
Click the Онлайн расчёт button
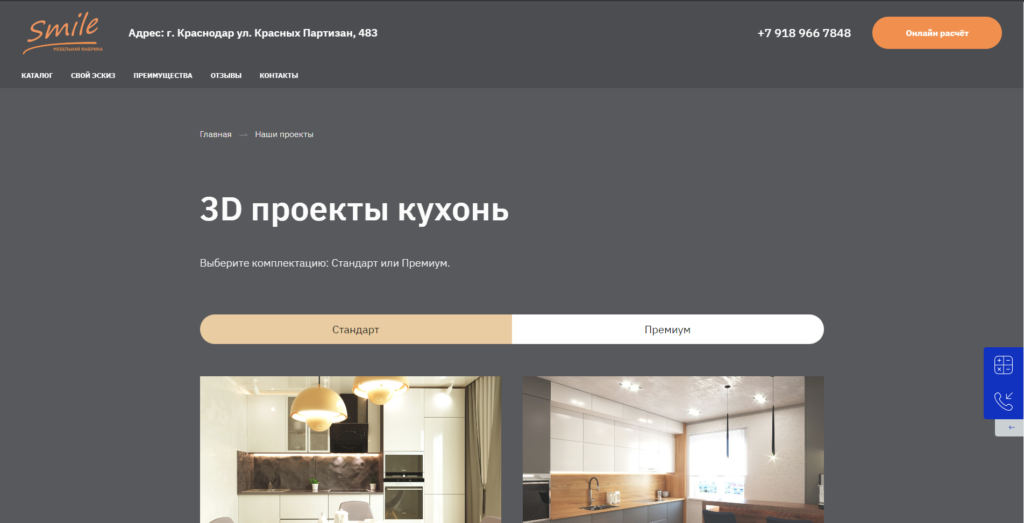click(x=936, y=33)
